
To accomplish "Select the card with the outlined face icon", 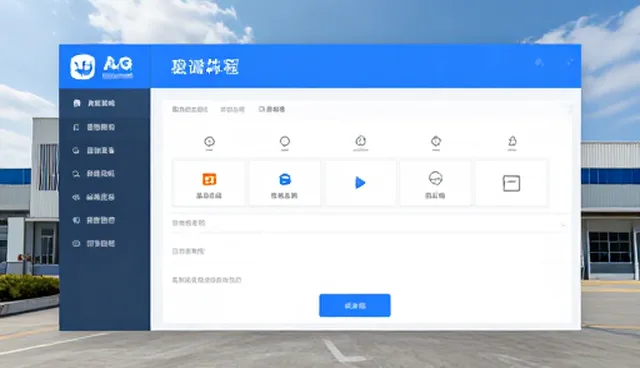I will coord(436,184).
